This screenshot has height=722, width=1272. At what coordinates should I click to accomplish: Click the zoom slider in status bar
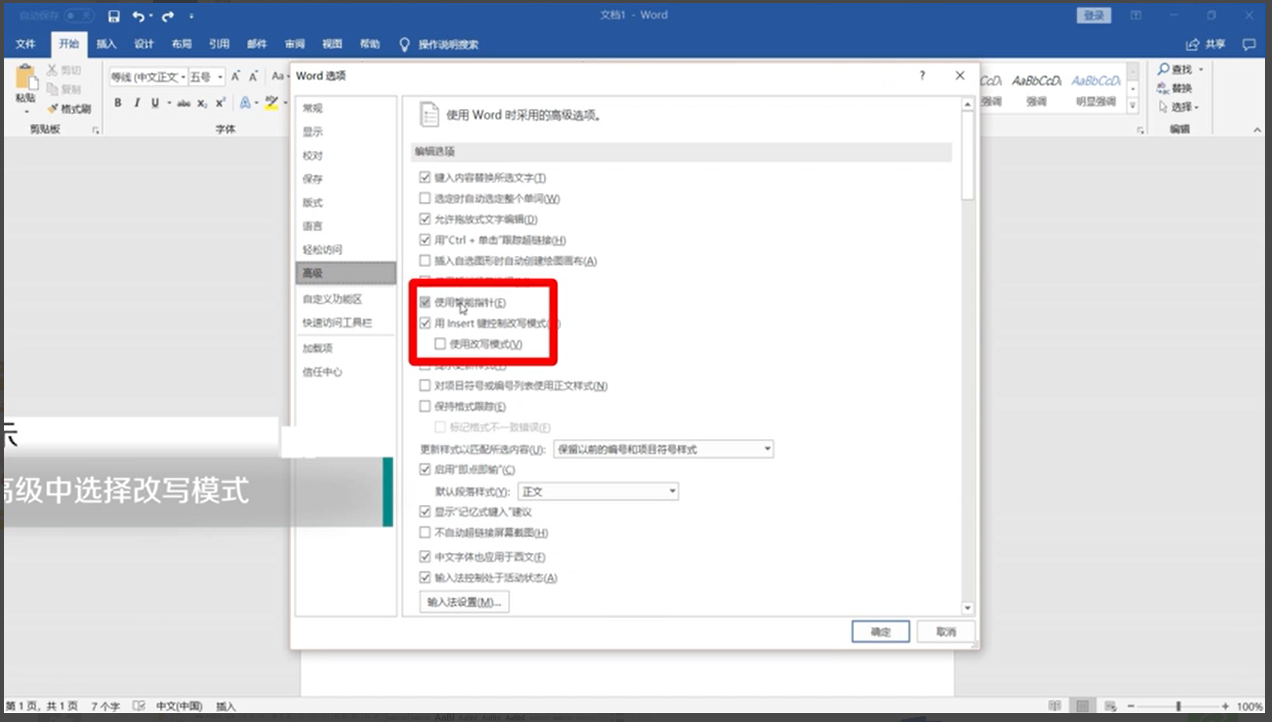(x=1178, y=706)
